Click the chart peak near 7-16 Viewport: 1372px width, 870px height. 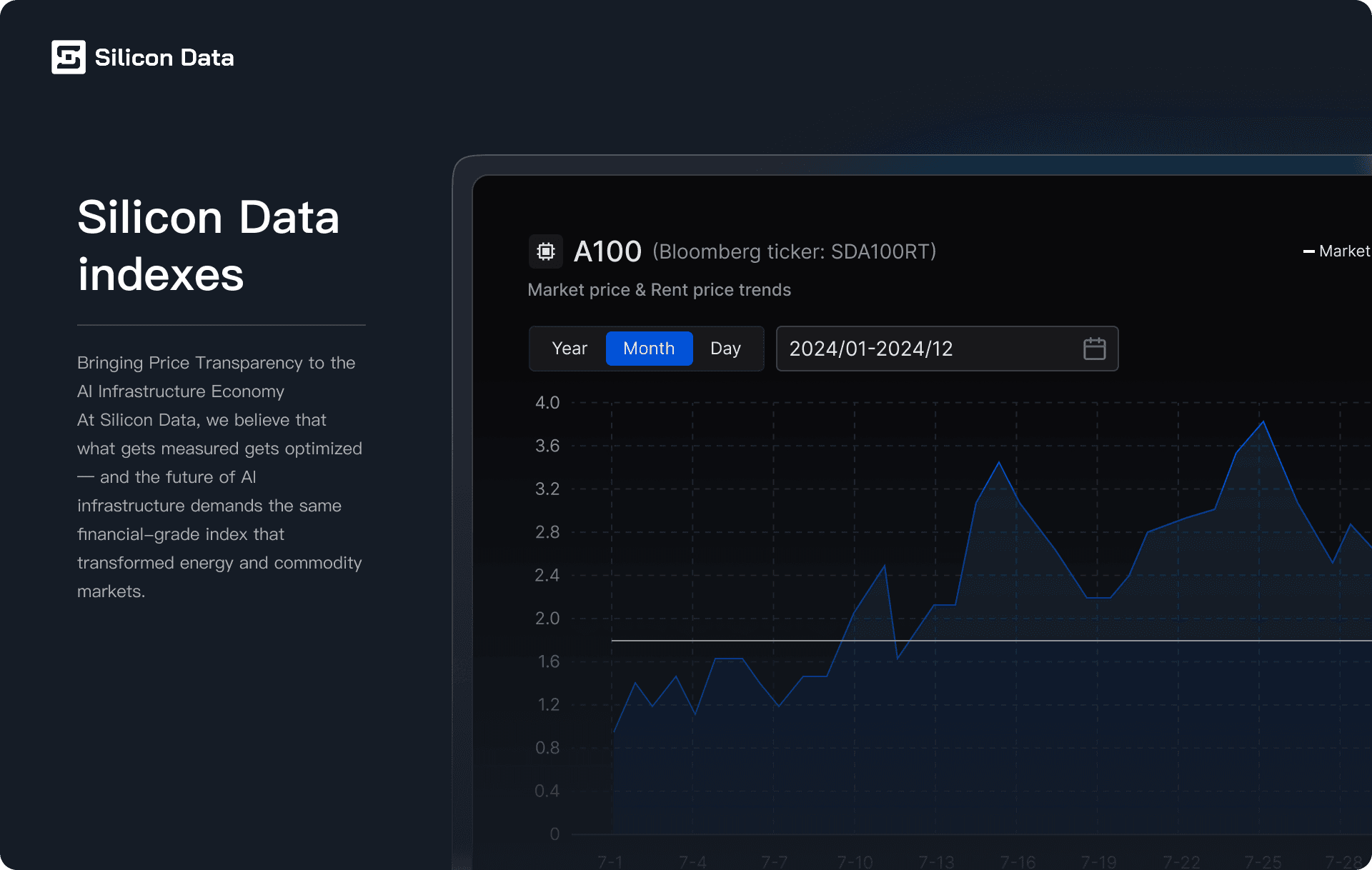pyautogui.click(x=998, y=464)
